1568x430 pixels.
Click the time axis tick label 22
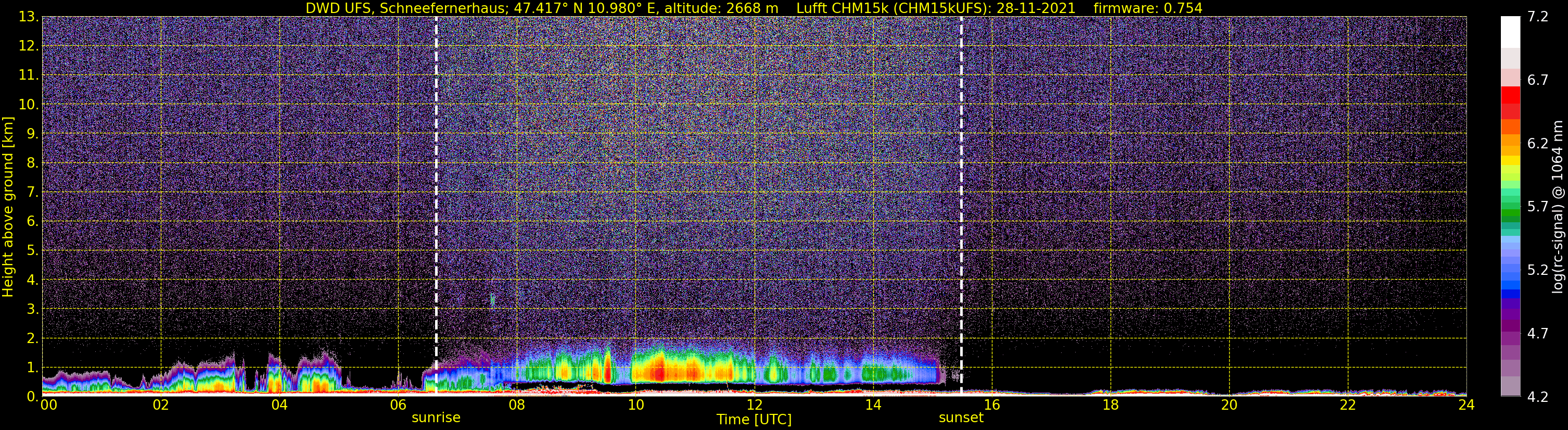[x=1348, y=405]
